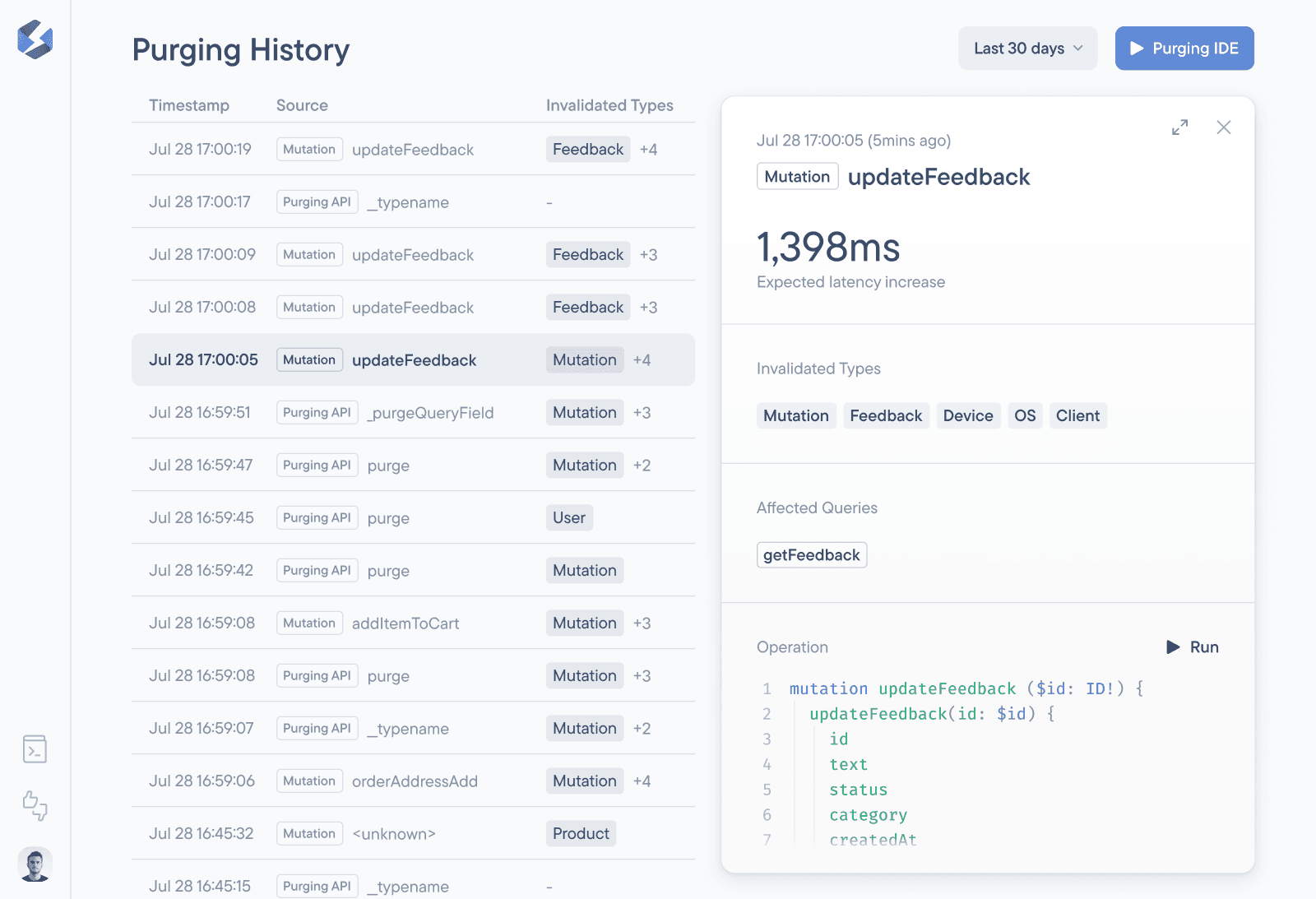Image resolution: width=1316 pixels, height=899 pixels.
Task: Click the Device invalidated type tag
Action: coord(967,416)
